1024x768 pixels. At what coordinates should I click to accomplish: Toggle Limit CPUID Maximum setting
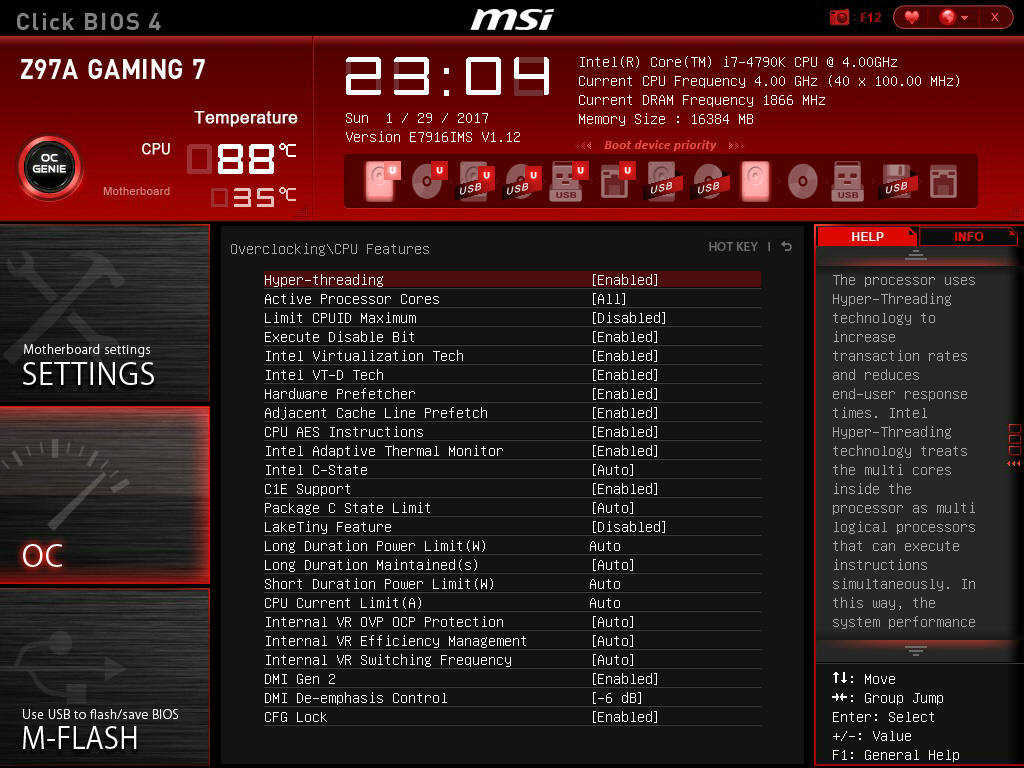coord(512,318)
